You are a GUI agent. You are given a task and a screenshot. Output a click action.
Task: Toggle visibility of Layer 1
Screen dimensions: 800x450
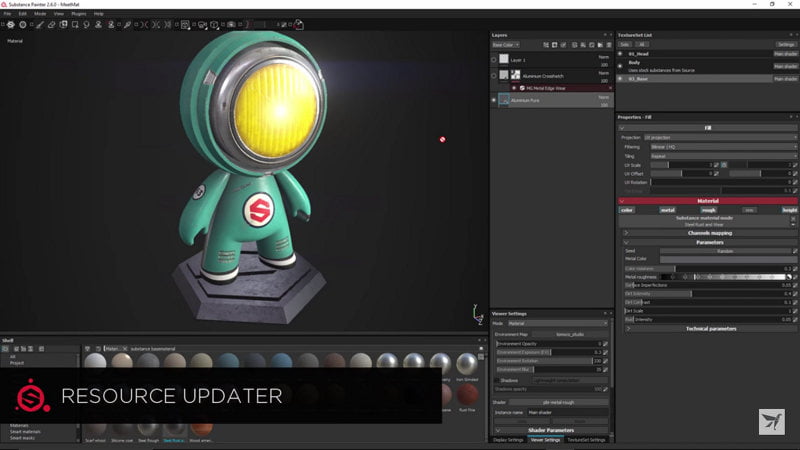click(493, 60)
